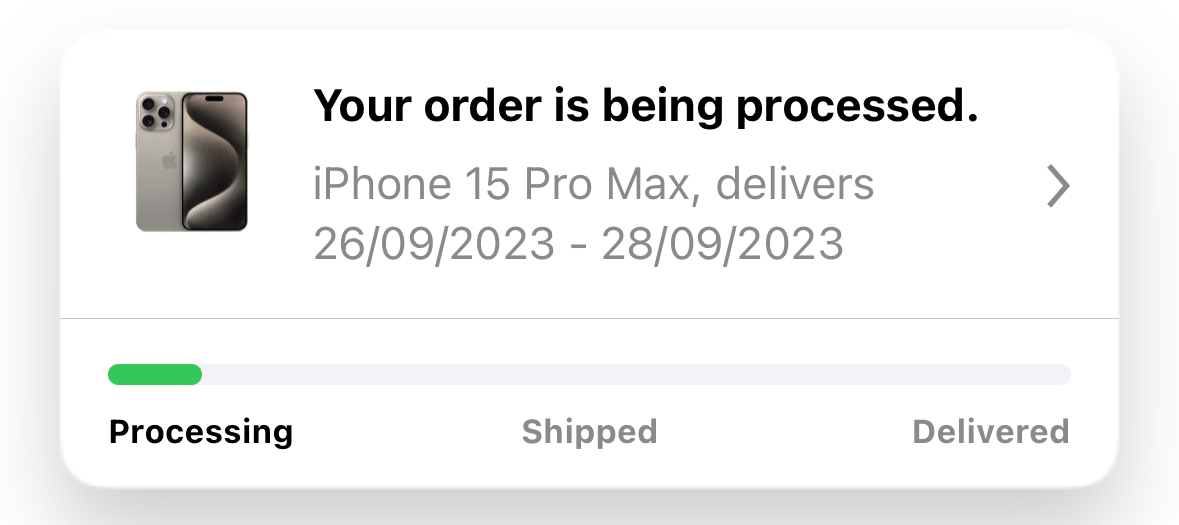This screenshot has height=525, width=1179.
Task: Tap the Dynamic Island on phone front image
Action: tap(215, 98)
